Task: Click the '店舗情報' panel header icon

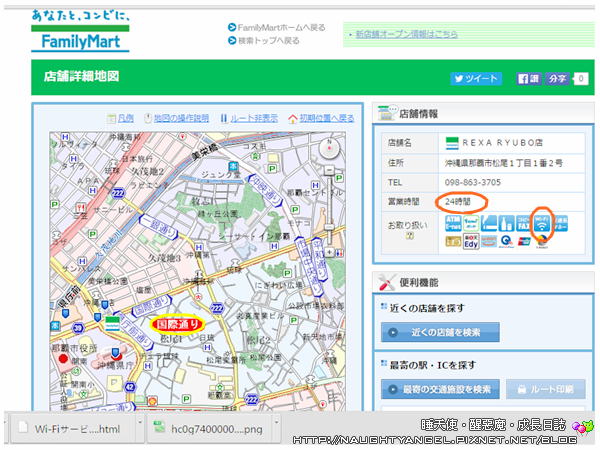Action: [x=386, y=113]
